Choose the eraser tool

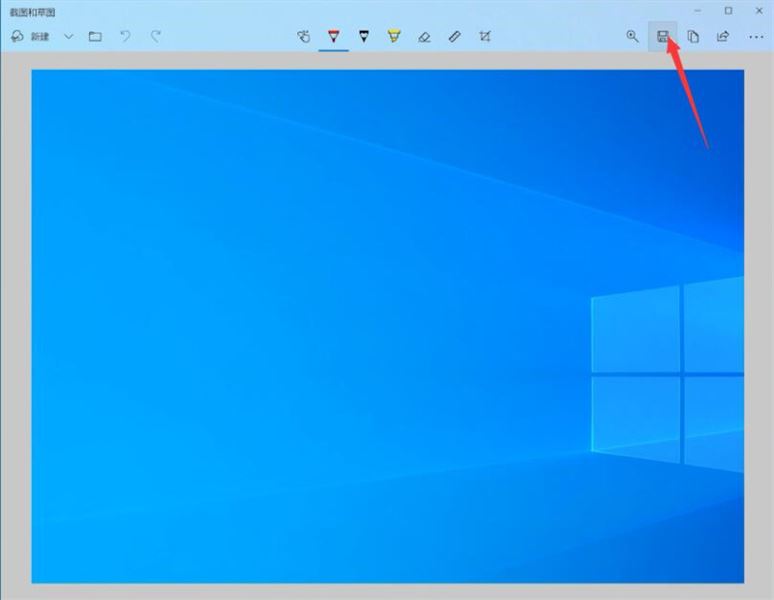pos(424,36)
